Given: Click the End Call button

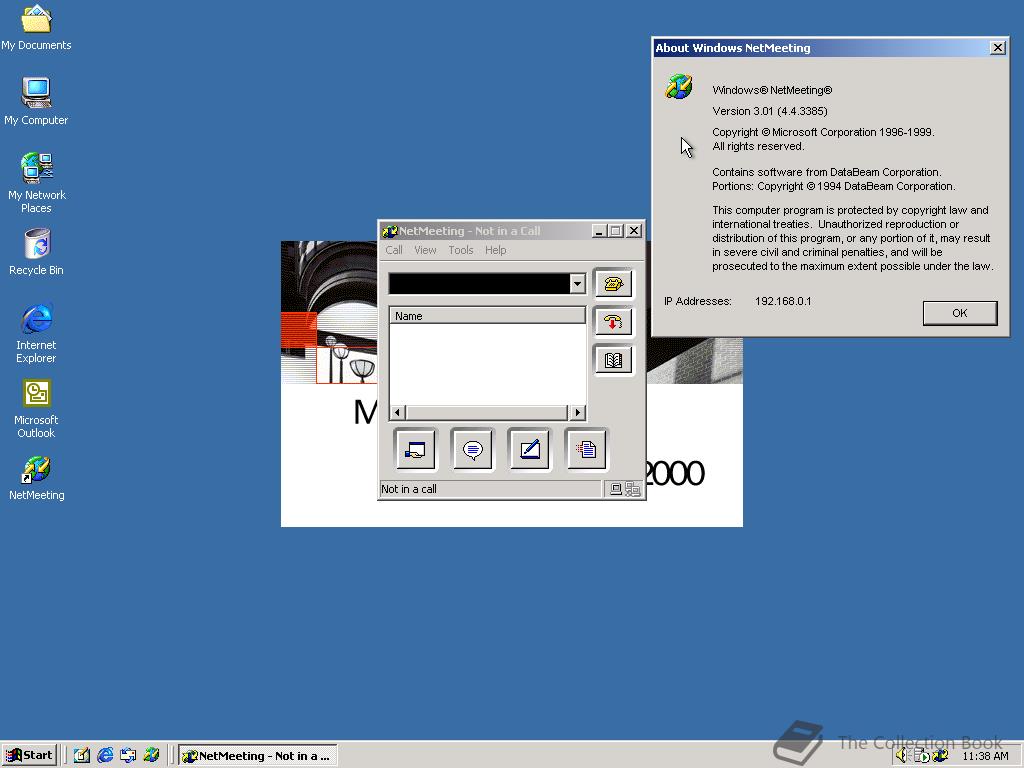Looking at the screenshot, I should (x=613, y=322).
